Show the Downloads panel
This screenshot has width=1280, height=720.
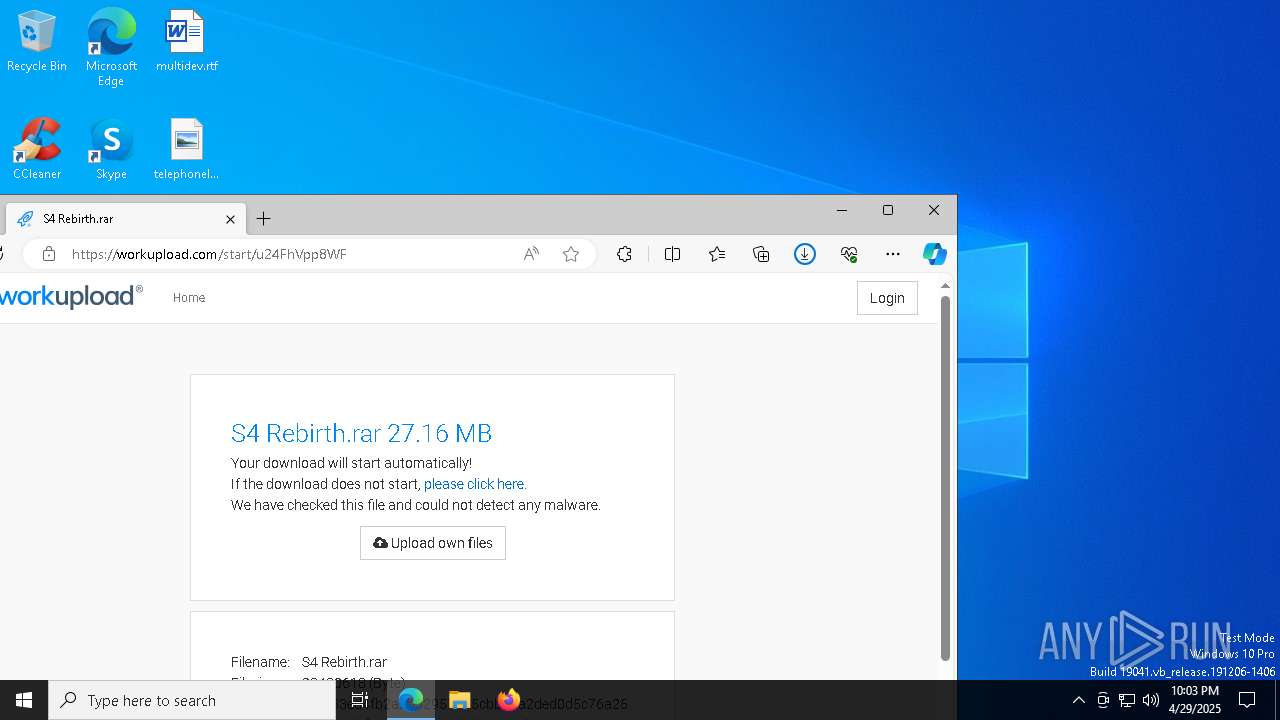pos(805,254)
